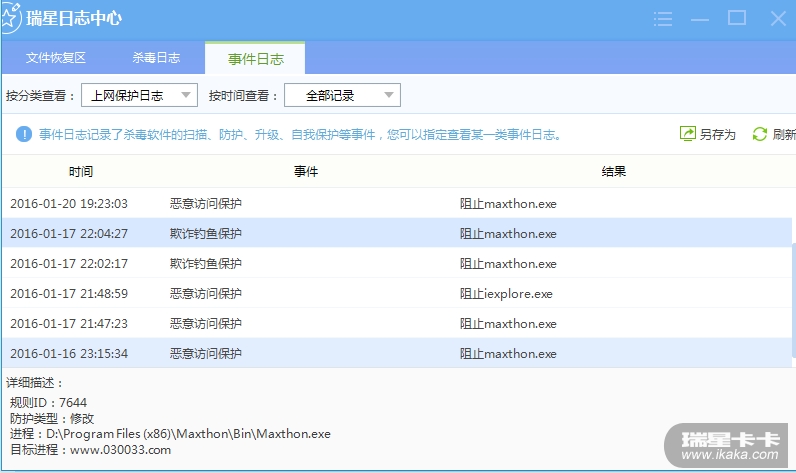Minimize the 瑞星日志中心 window
This screenshot has width=796, height=473.
click(x=700, y=19)
